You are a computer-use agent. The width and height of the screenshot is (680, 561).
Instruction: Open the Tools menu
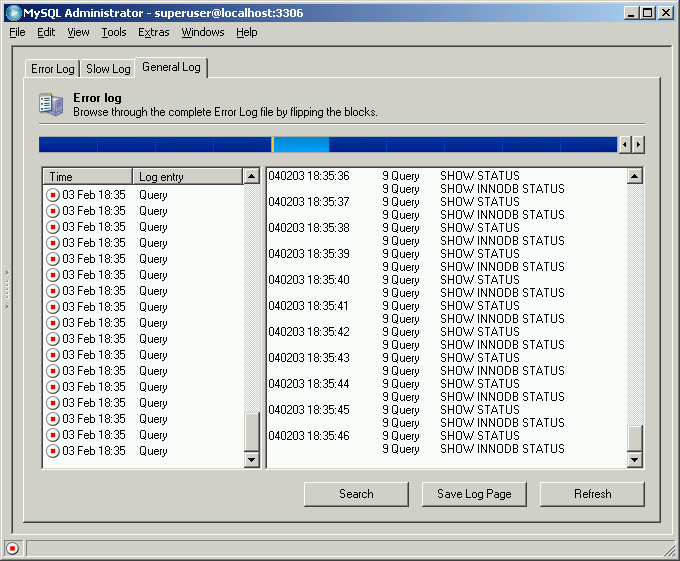pyautogui.click(x=114, y=32)
